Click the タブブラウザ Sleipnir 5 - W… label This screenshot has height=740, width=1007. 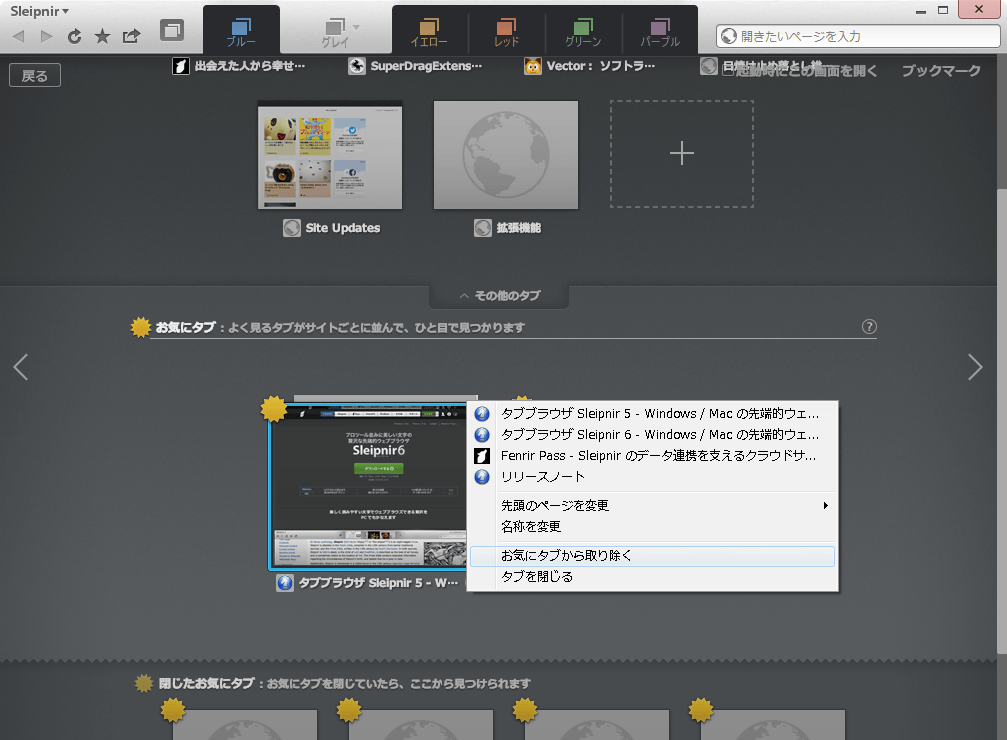point(378,583)
